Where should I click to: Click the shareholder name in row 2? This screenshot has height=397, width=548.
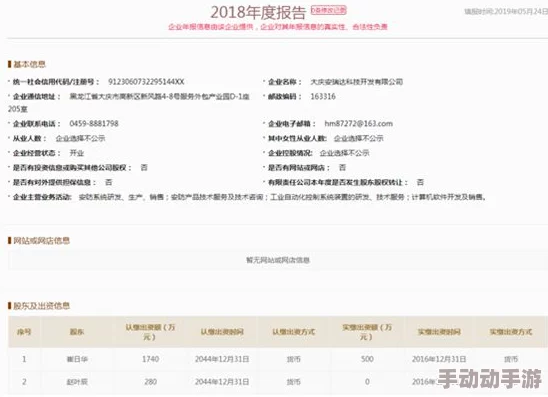(x=77, y=382)
